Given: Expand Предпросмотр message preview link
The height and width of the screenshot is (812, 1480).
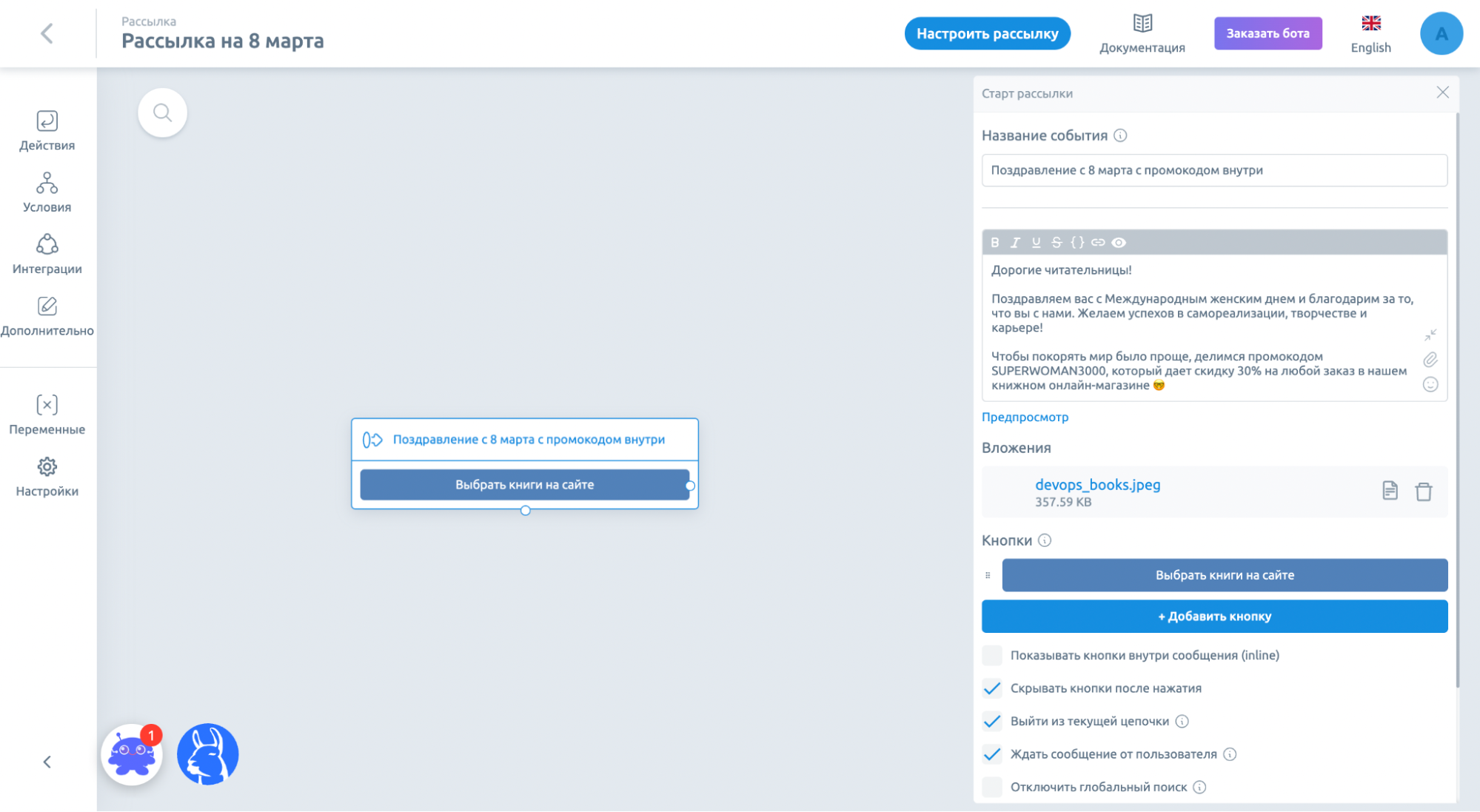Looking at the screenshot, I should pos(1024,416).
